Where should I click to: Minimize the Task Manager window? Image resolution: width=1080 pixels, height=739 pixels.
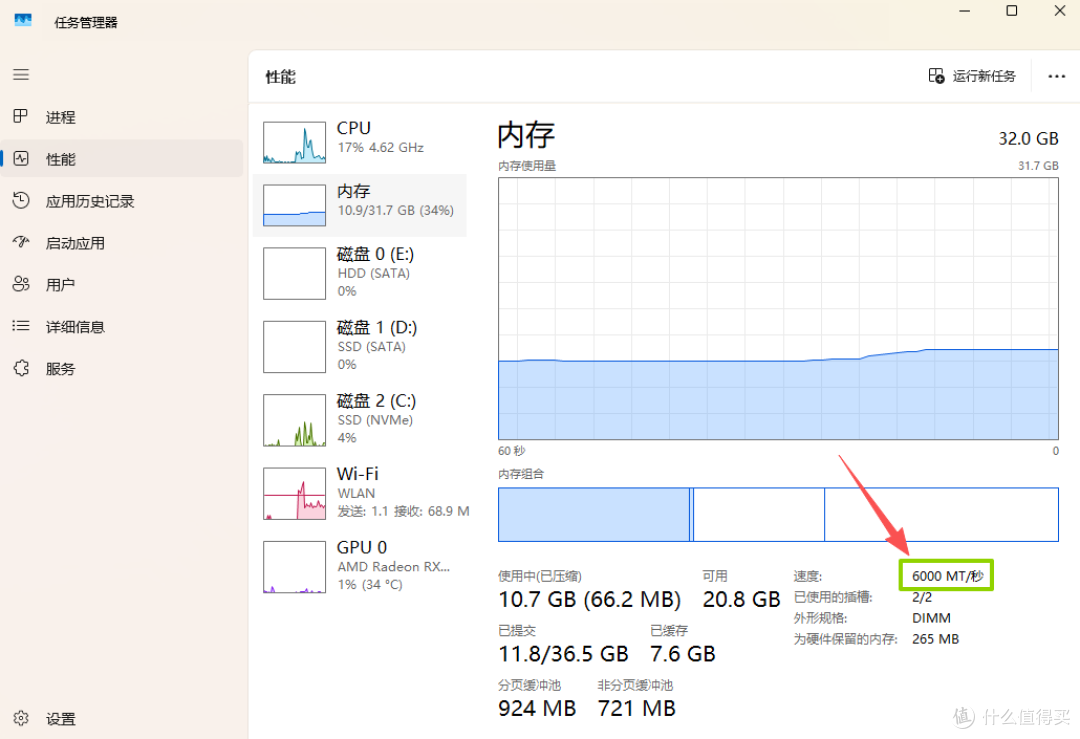[x=964, y=10]
